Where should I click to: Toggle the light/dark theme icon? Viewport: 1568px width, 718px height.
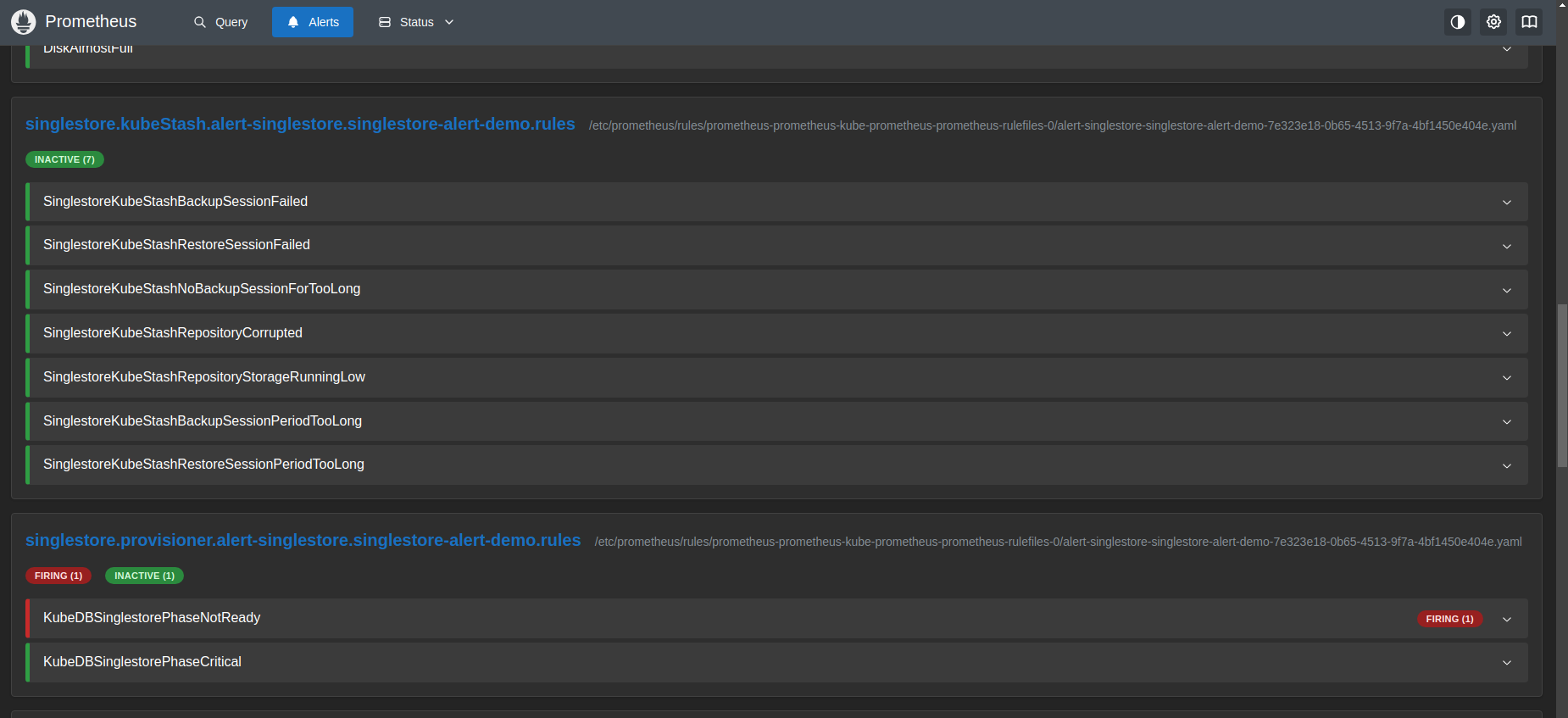coord(1458,22)
